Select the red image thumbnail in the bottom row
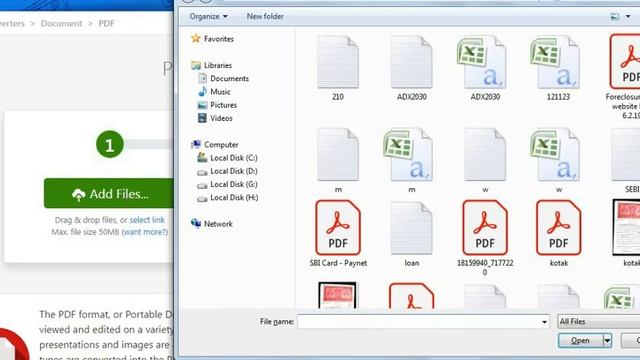640x360 pixels. point(337,295)
